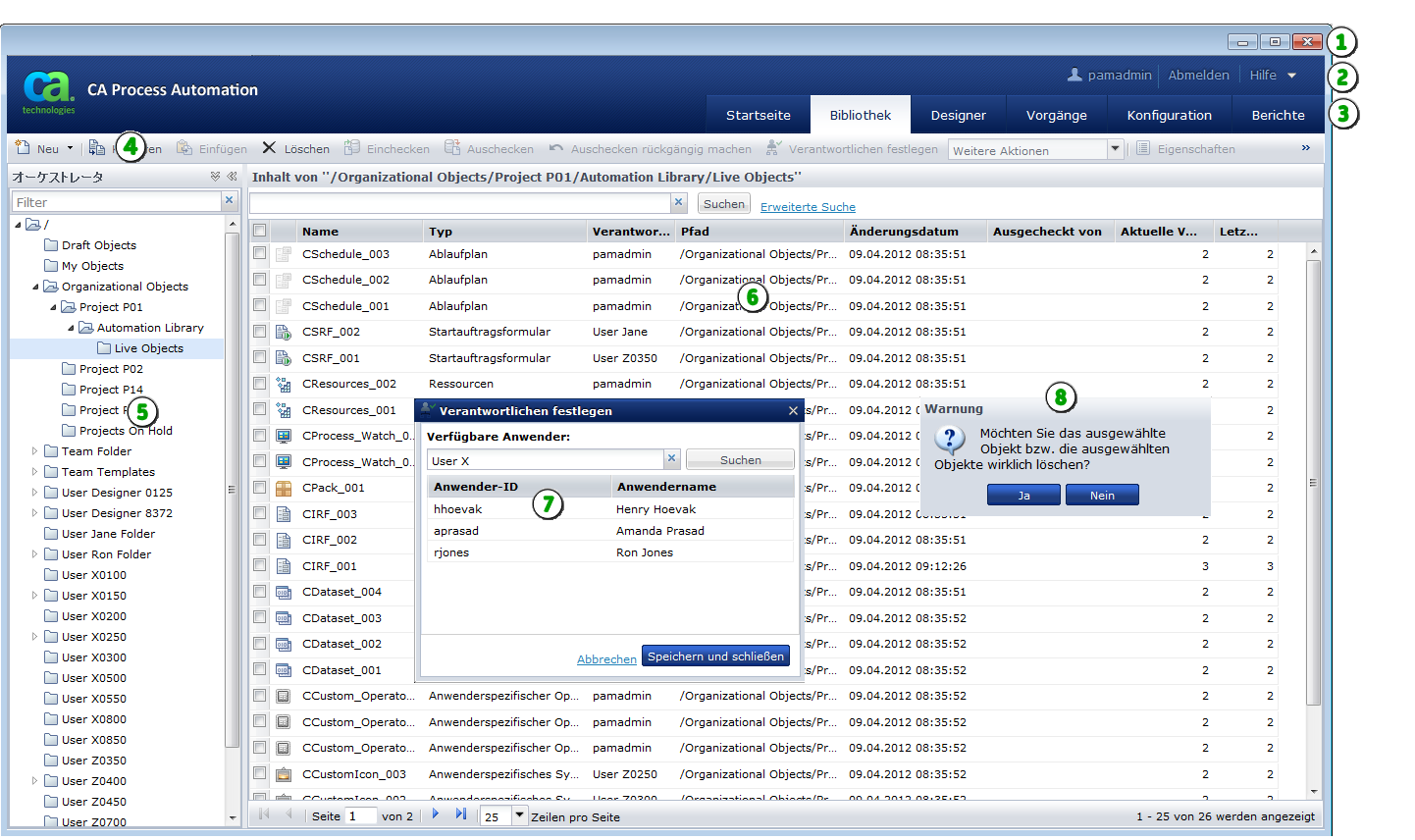Image resolution: width=1415 pixels, height=840 pixels.
Task: Check the box for CSchedule_003 row
Action: [260, 254]
